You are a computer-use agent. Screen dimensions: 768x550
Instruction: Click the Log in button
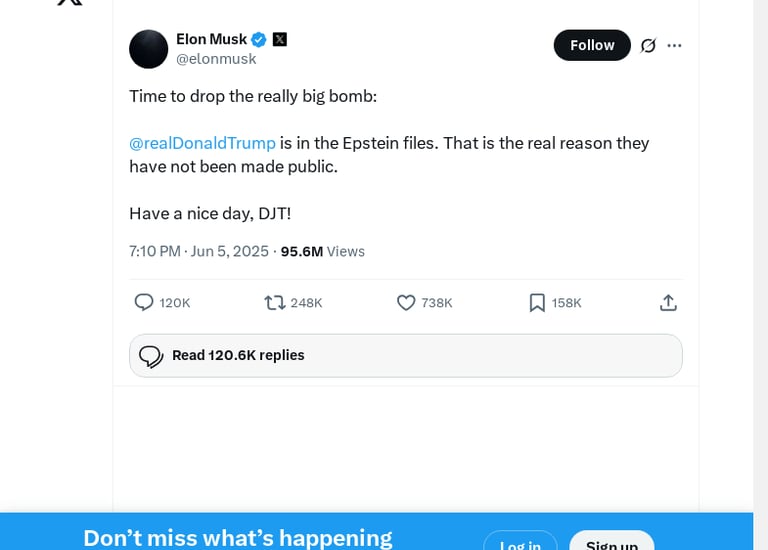520,543
